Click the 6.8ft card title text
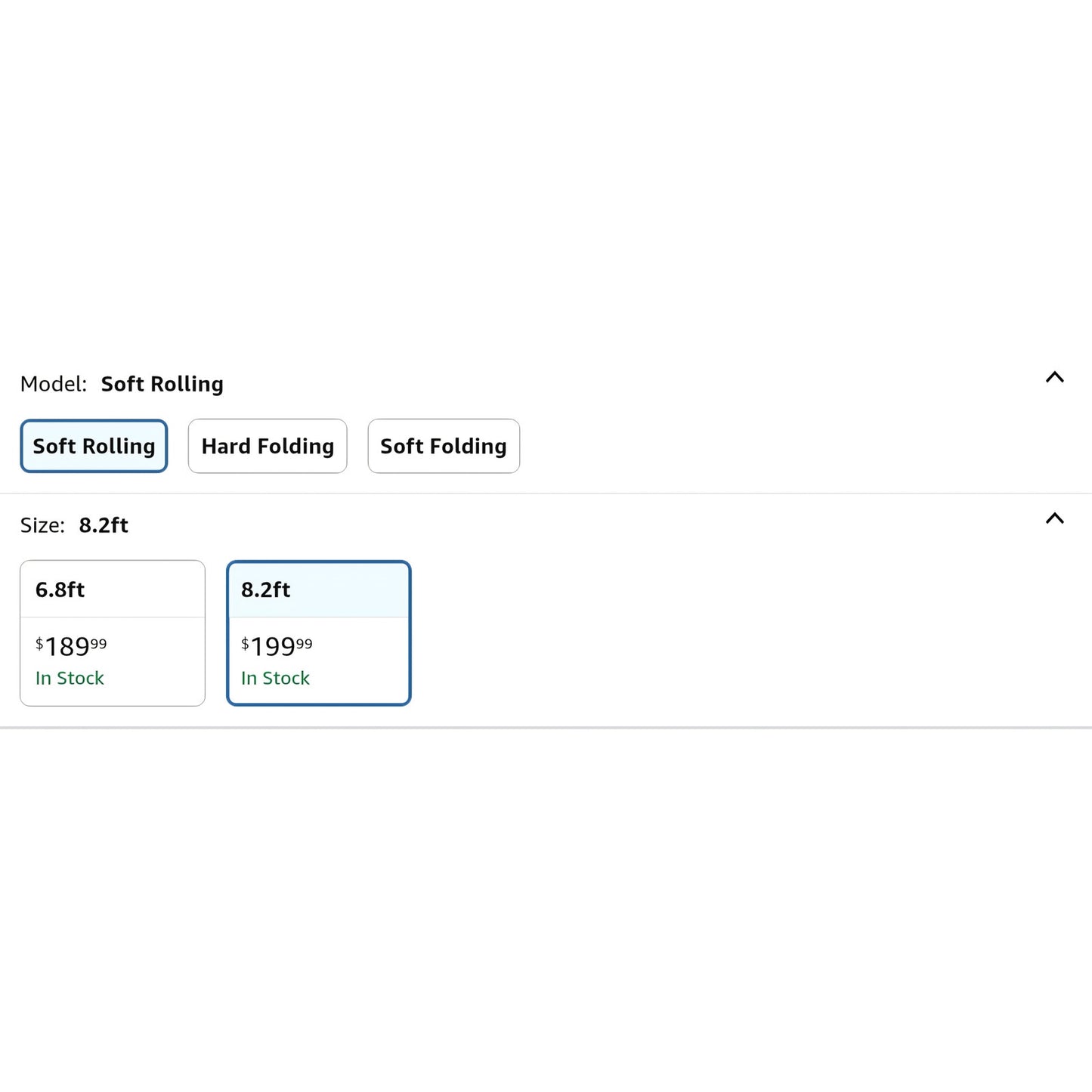Image resolution: width=1092 pixels, height=1092 pixels. pyautogui.click(x=60, y=590)
